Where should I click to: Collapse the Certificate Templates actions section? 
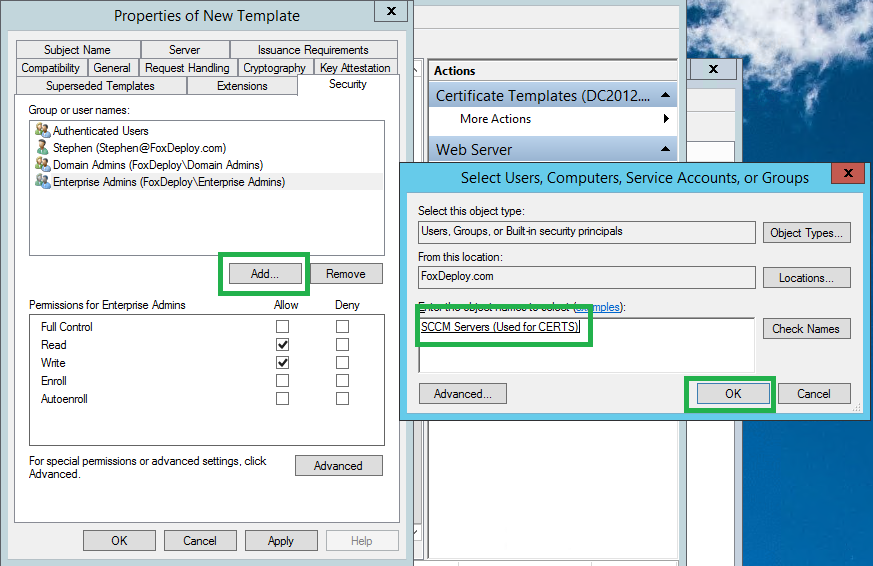click(665, 95)
